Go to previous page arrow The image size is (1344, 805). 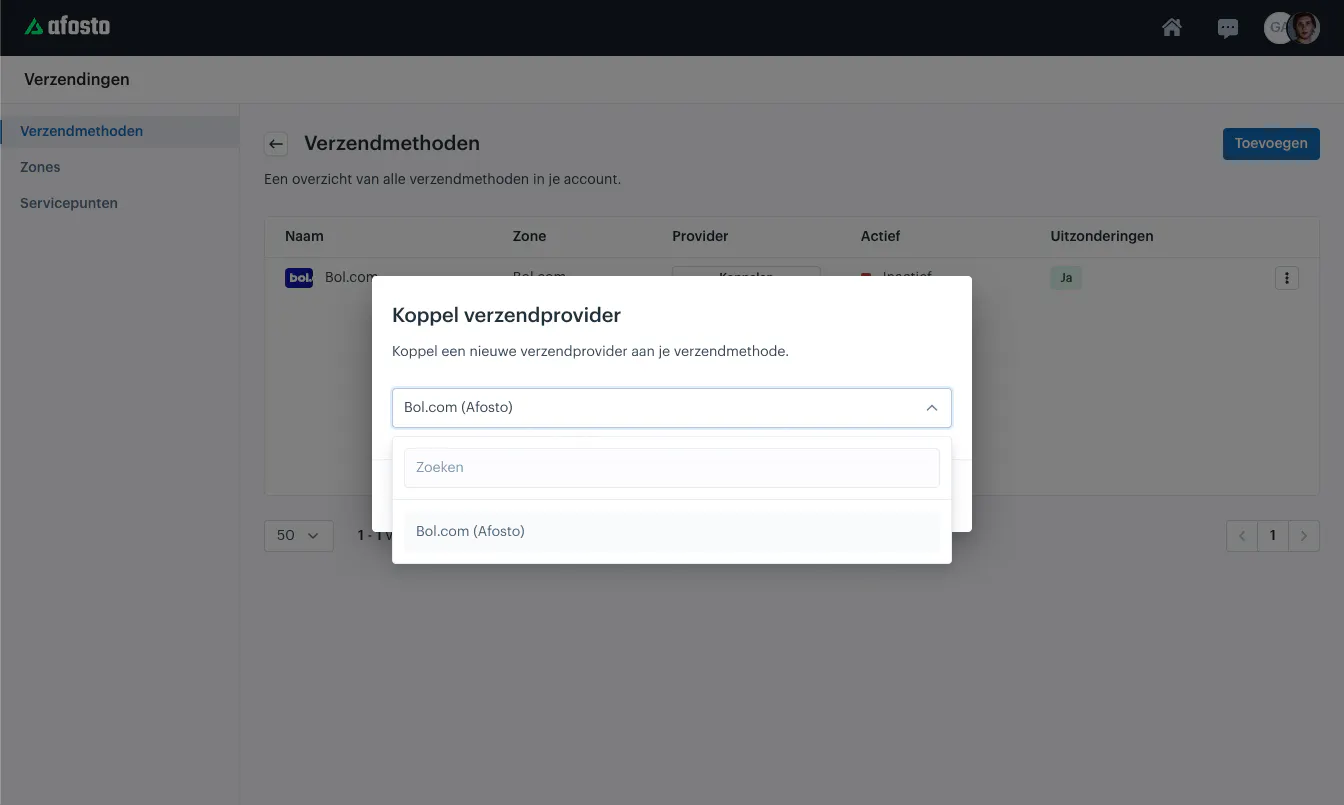tap(1242, 536)
